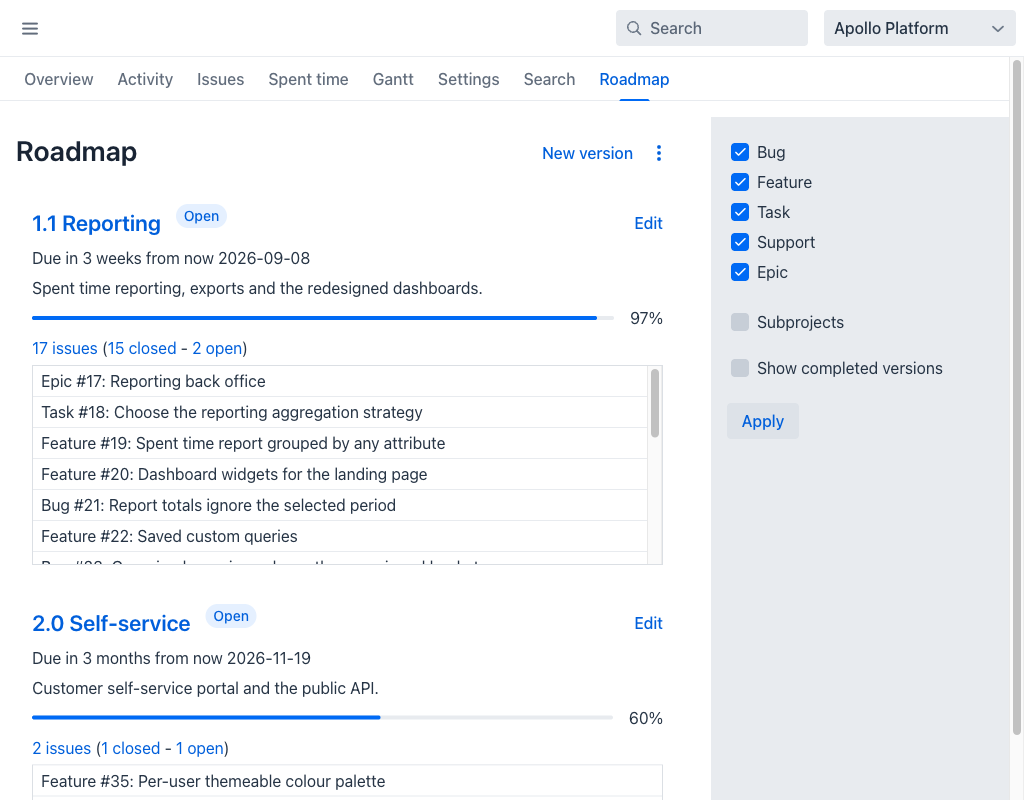Open the 2.0 Self-service version

pyautogui.click(x=111, y=624)
